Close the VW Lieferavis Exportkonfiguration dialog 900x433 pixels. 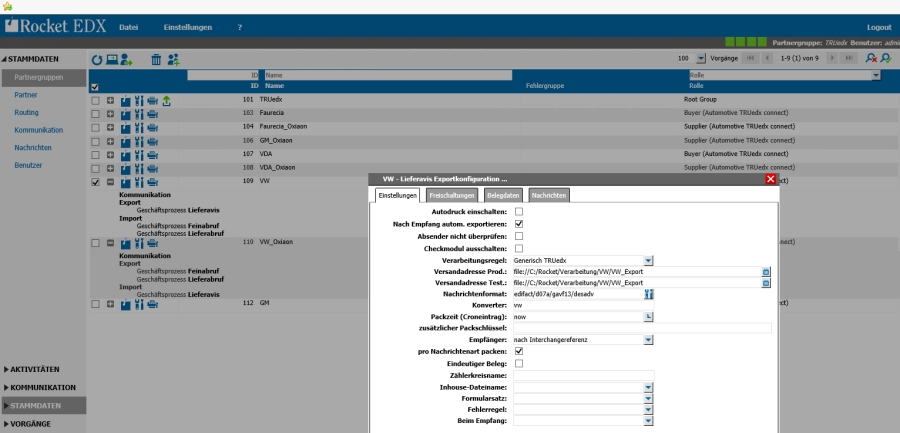click(771, 179)
